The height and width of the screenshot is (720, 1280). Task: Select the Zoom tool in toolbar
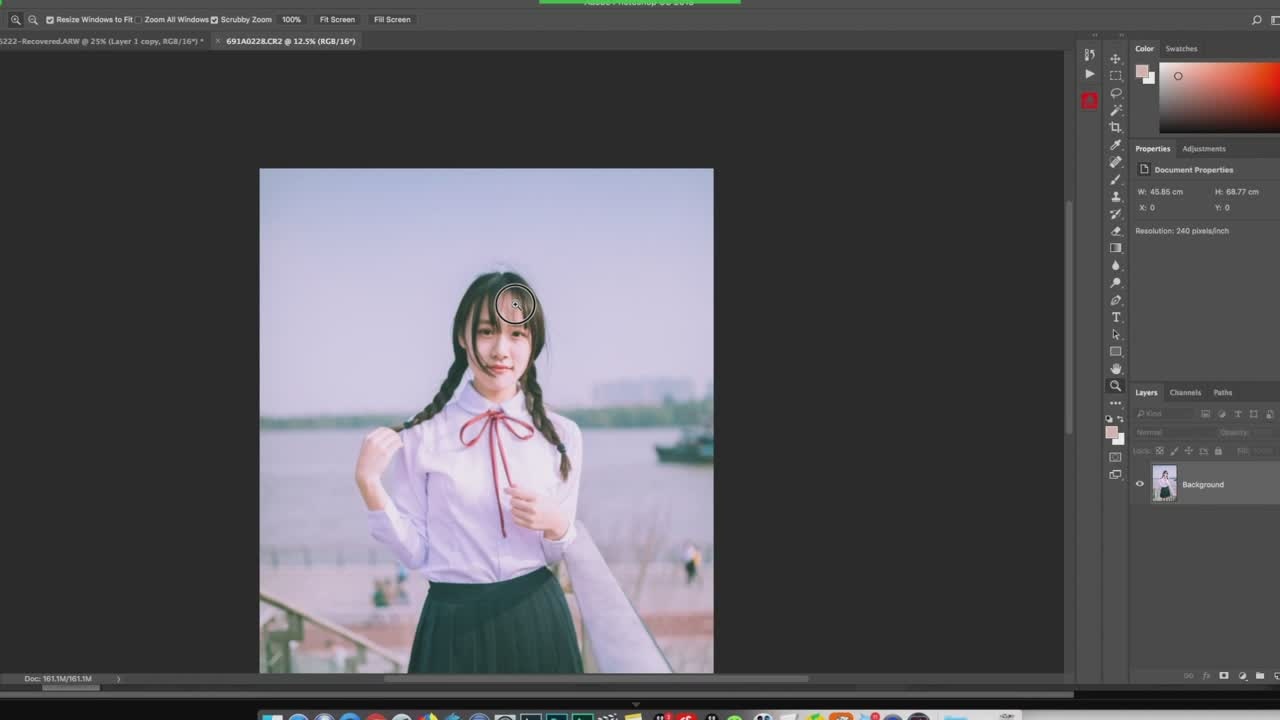tap(1116, 386)
